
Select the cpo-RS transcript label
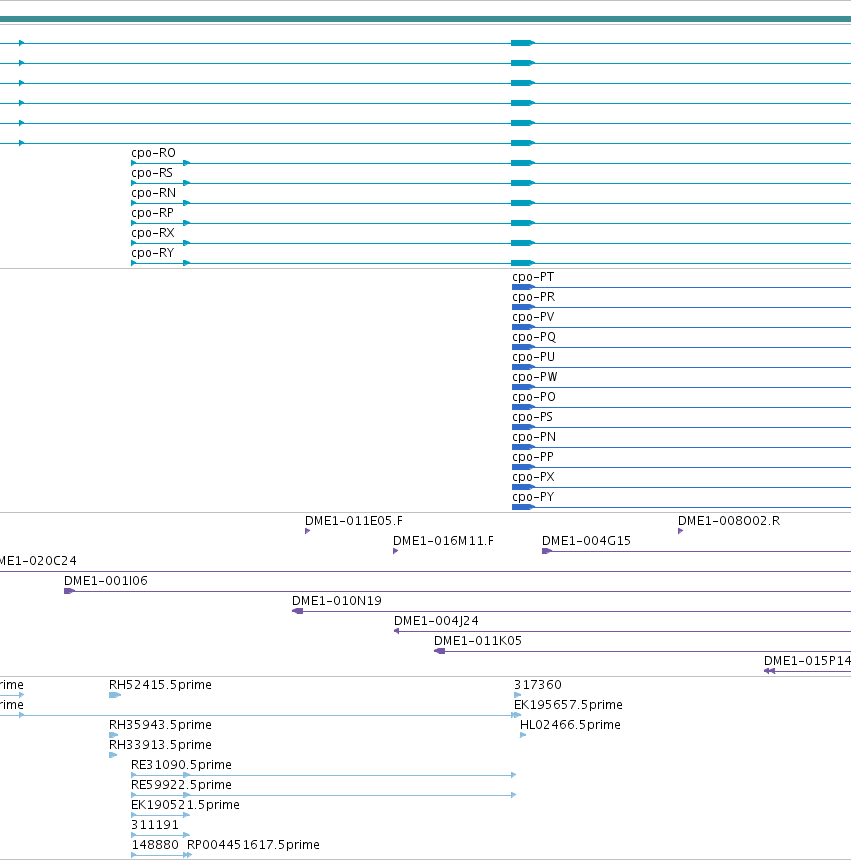[x=152, y=173]
